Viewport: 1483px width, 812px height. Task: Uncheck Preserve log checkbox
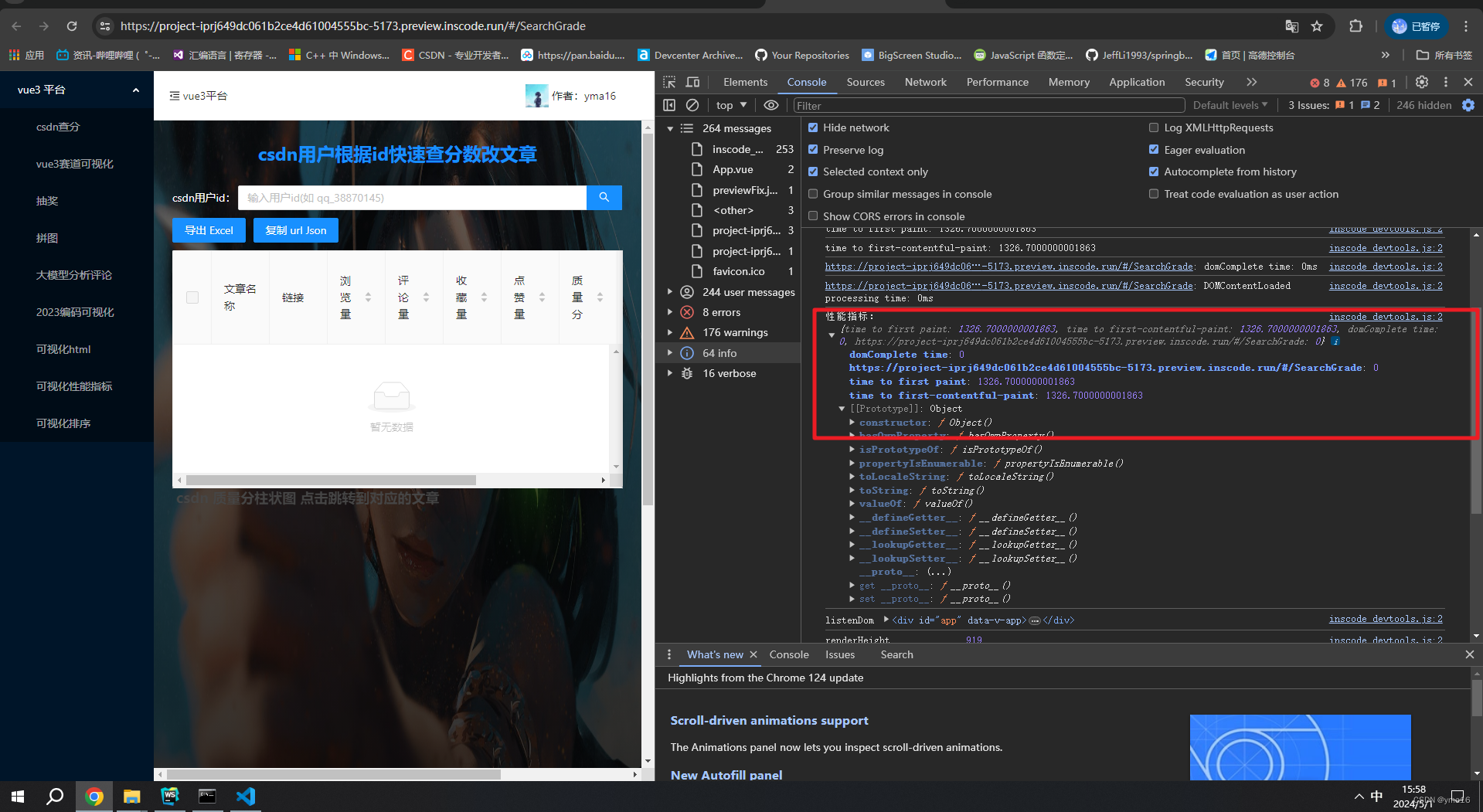click(813, 150)
